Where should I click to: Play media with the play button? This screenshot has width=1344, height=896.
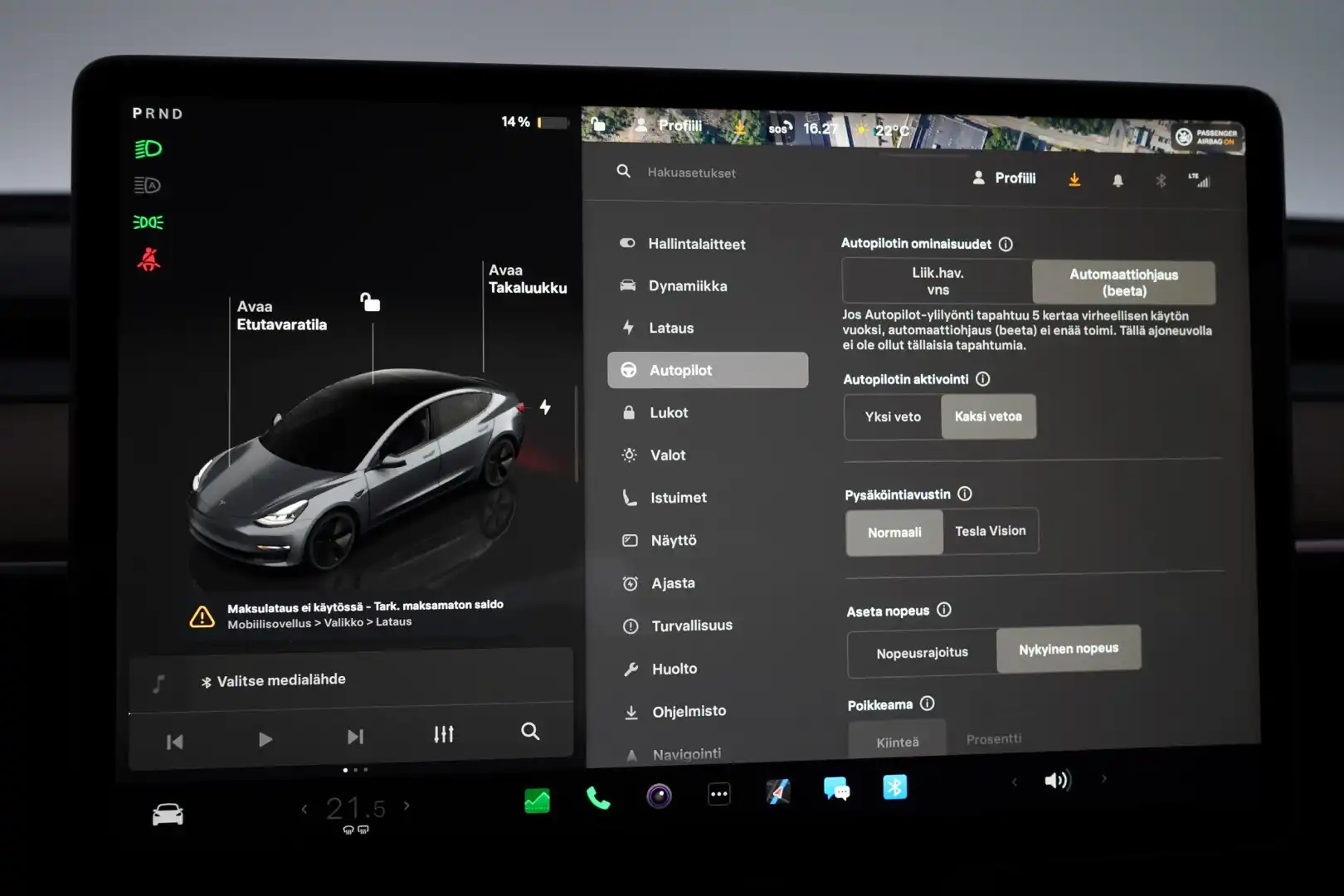click(x=265, y=739)
